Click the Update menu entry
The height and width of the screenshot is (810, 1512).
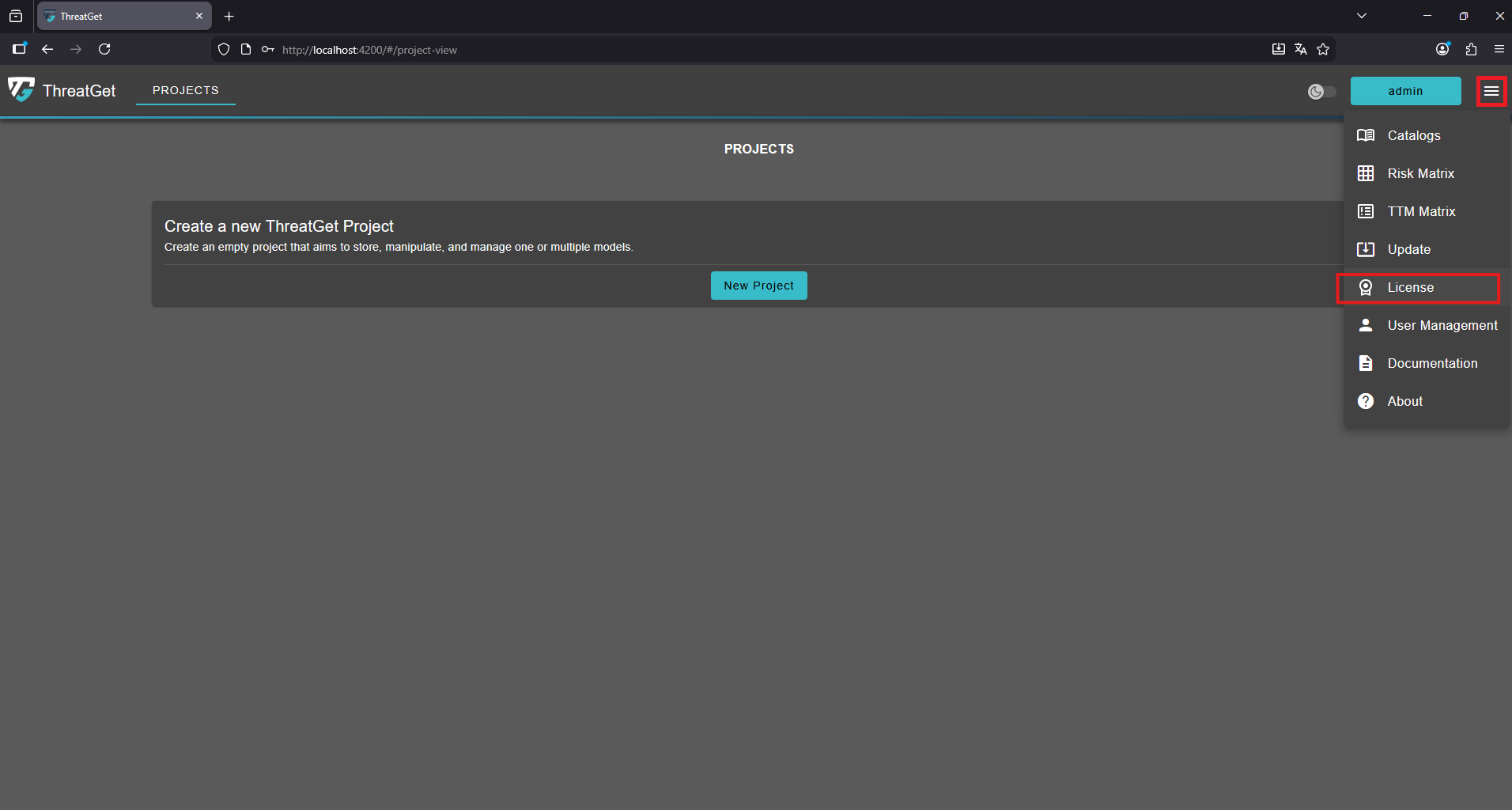1408,249
